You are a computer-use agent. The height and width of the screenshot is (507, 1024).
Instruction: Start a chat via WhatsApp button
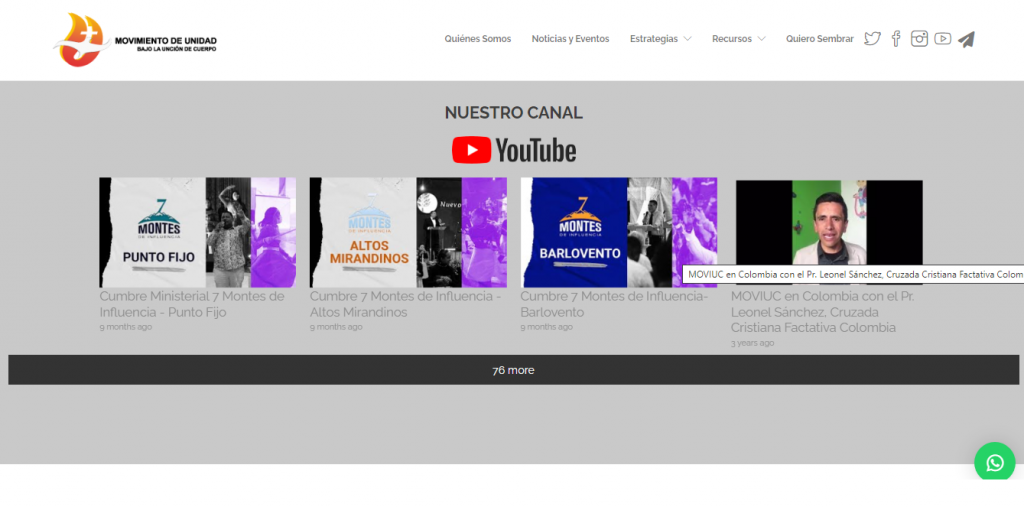[x=994, y=462]
